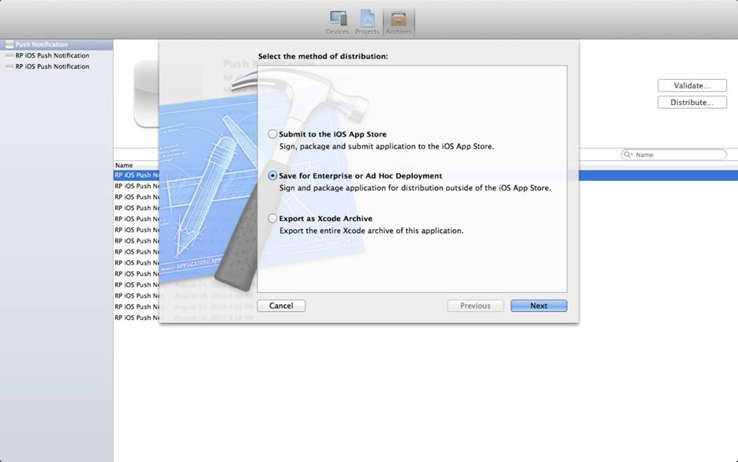Select the Archives toolbar icon
738x462 pixels.
point(398,21)
